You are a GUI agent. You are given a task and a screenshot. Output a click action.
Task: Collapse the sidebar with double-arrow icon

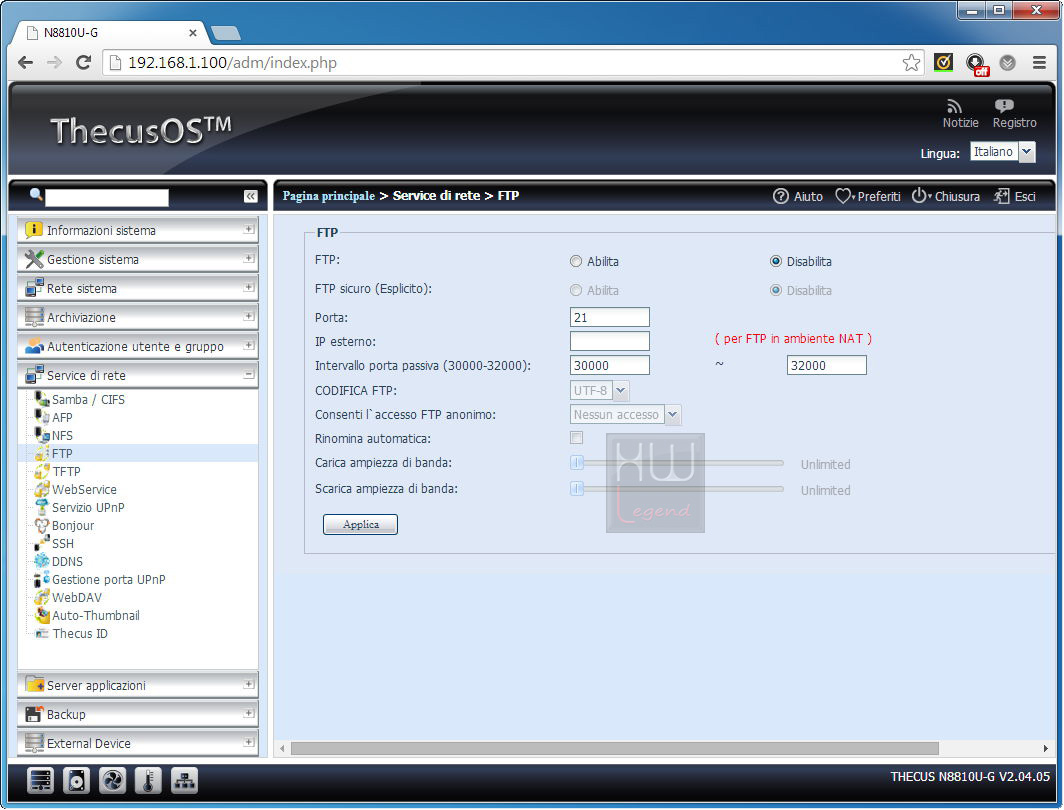(x=250, y=196)
